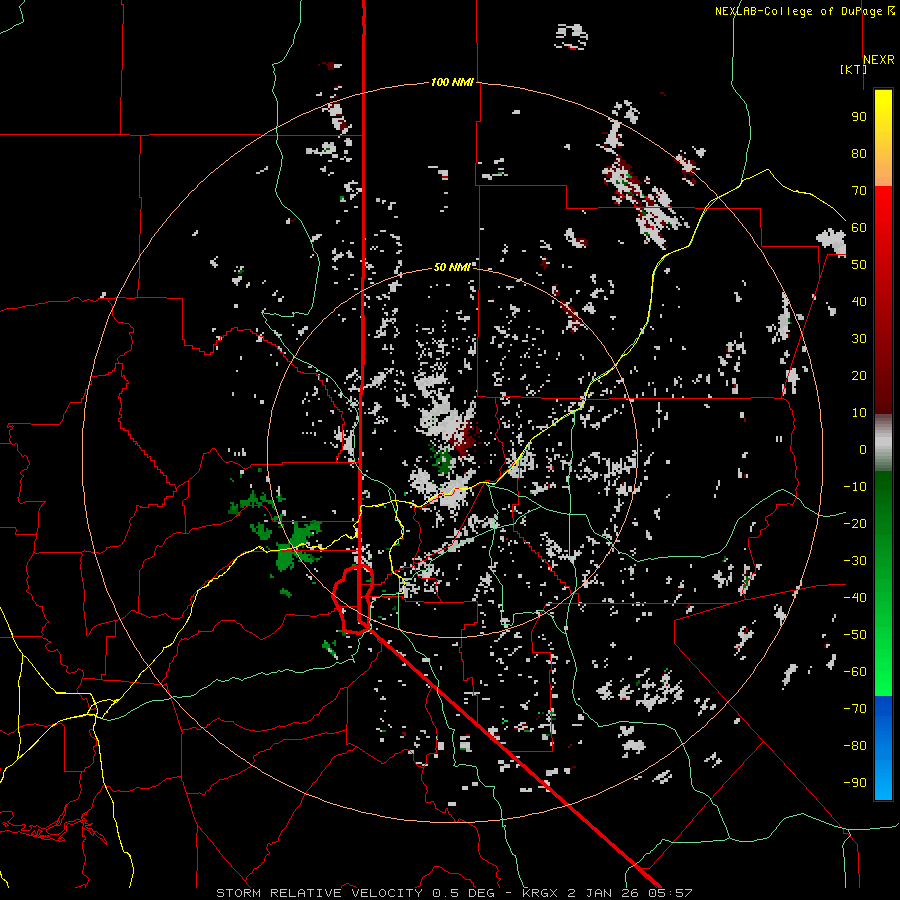Image resolution: width=900 pixels, height=900 pixels.
Task: Click the gray zero-velocity segment of color bar
Action: (883, 443)
